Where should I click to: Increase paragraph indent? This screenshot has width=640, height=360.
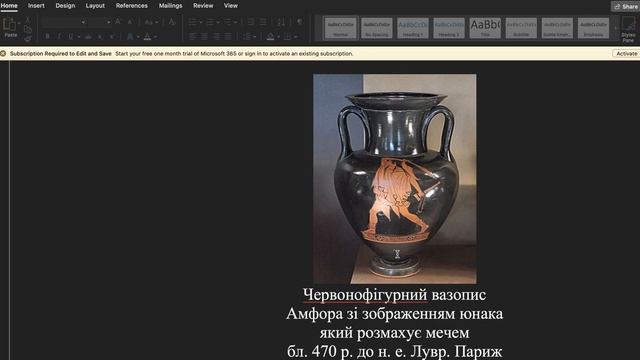pos(263,22)
